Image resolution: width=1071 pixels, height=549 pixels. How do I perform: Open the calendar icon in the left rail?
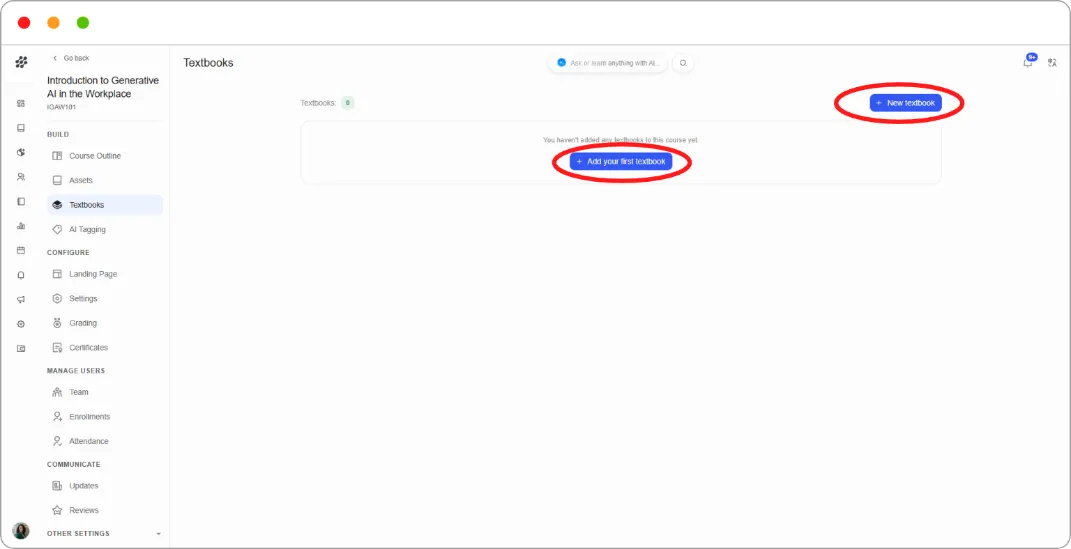tap(21, 250)
